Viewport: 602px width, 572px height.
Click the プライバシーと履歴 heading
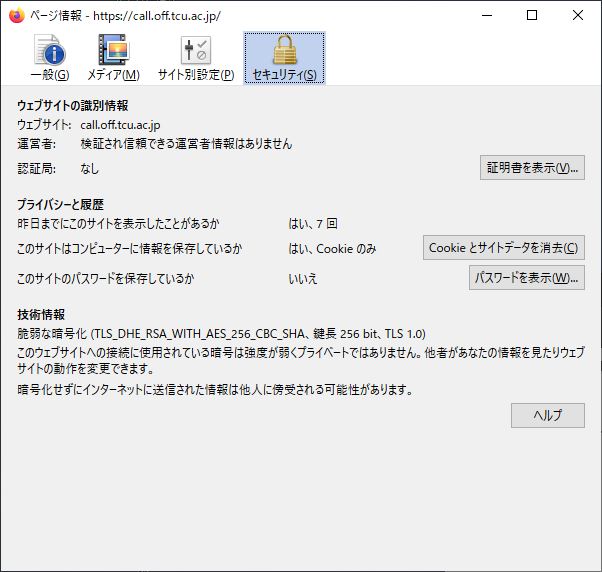tap(60, 204)
